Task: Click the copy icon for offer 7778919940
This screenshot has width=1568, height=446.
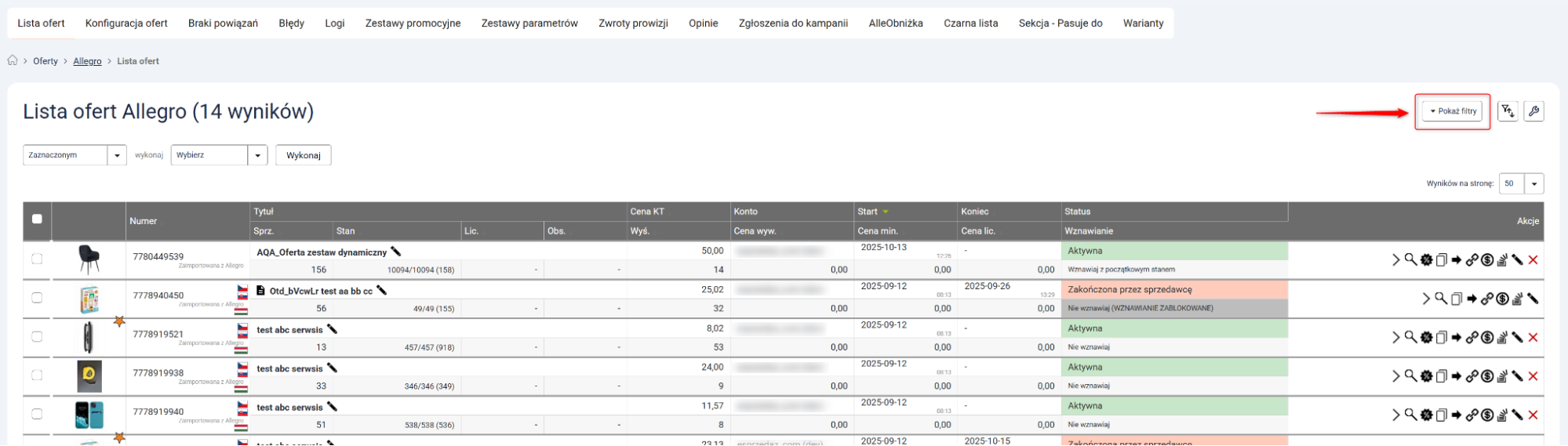Action: [1441, 415]
